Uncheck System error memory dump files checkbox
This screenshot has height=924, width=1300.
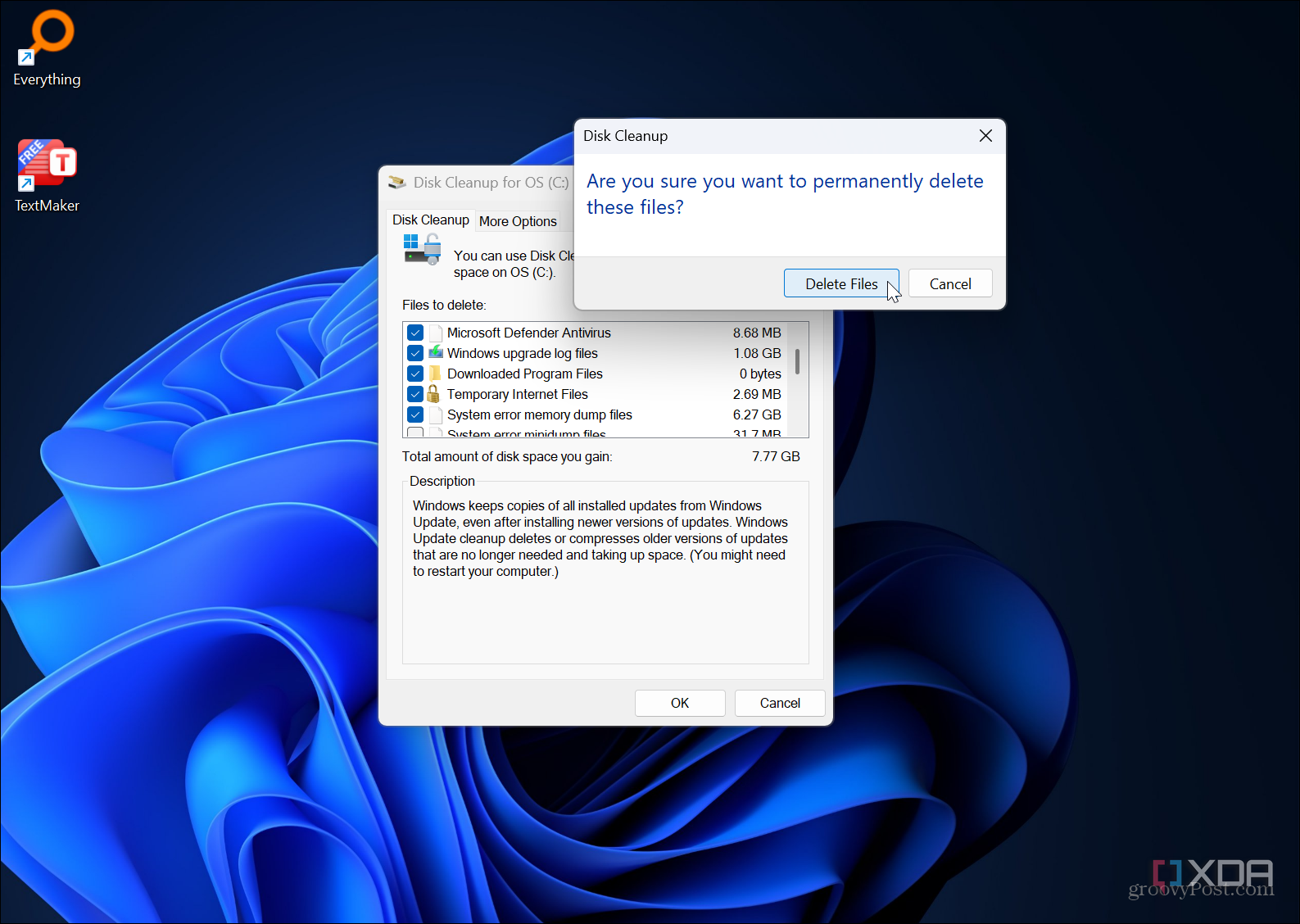415,414
